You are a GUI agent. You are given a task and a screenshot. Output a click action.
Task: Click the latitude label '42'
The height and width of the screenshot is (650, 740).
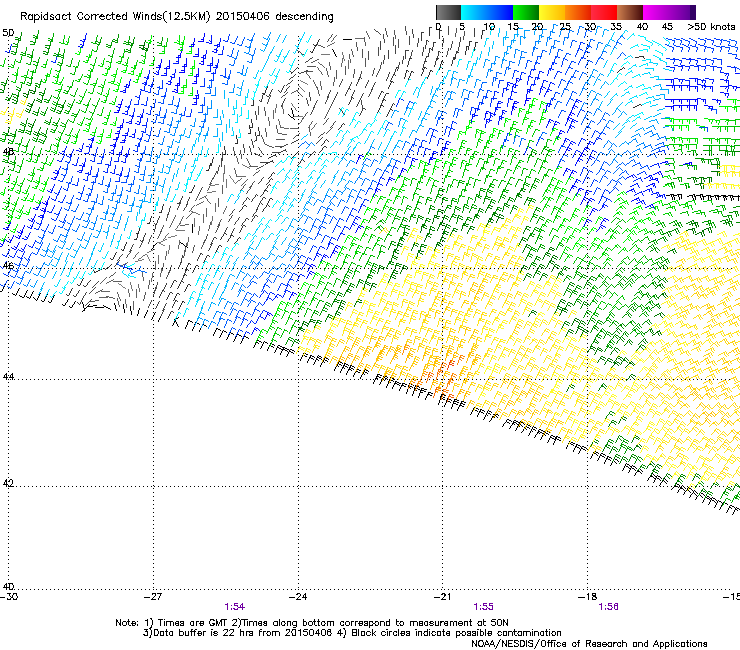(8, 484)
